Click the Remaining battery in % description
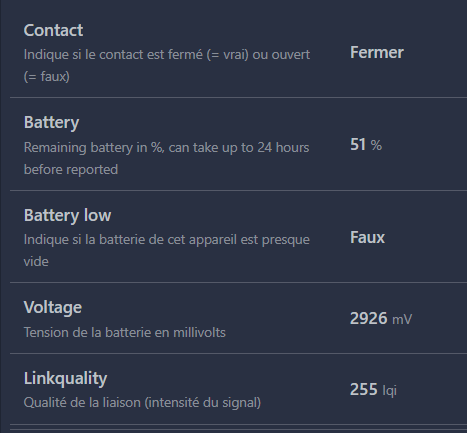Image resolution: width=467 pixels, height=433 pixels. (166, 158)
